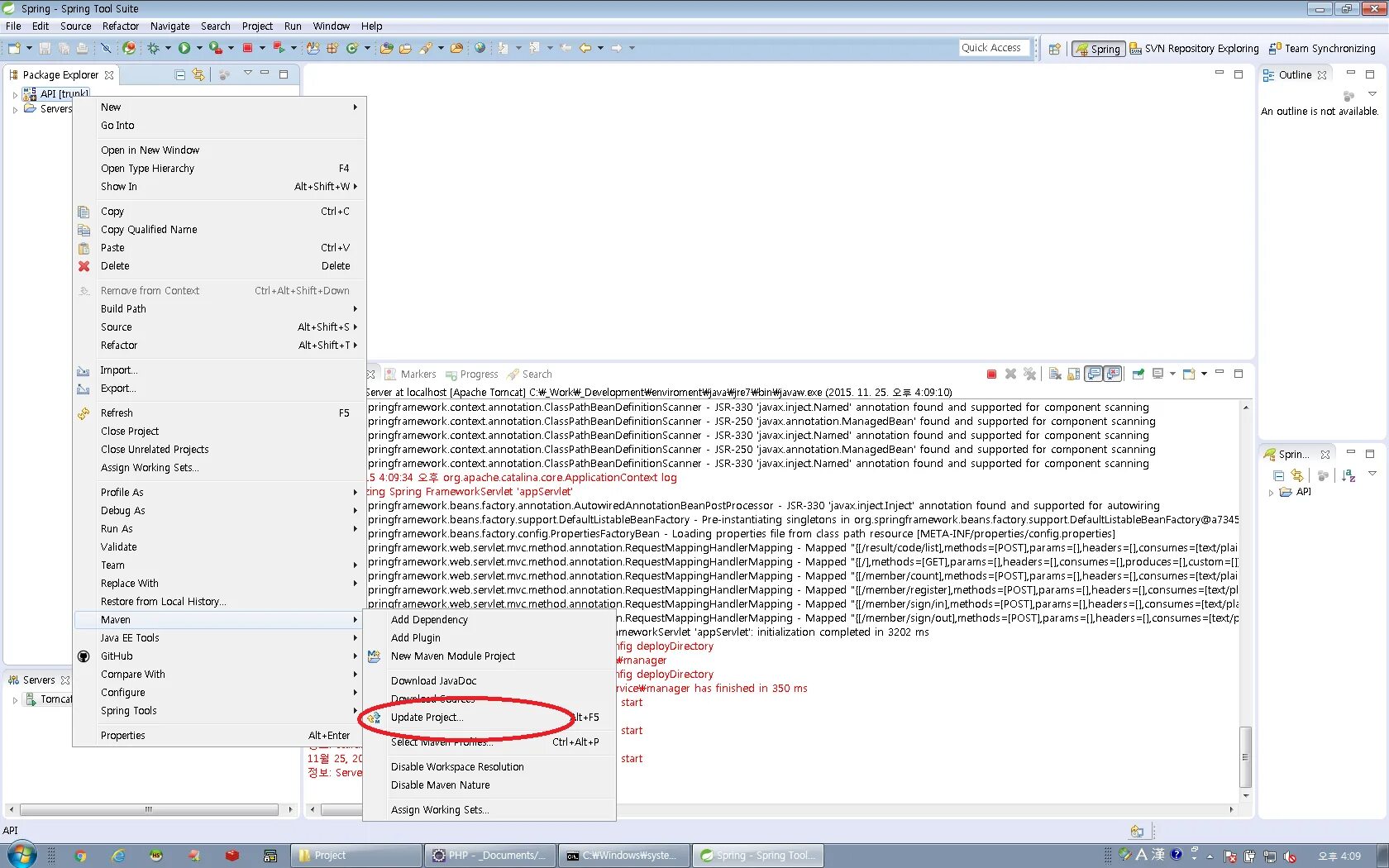1389x868 pixels.
Task: Click the yellow Back navigation arrow
Action: (x=585, y=48)
